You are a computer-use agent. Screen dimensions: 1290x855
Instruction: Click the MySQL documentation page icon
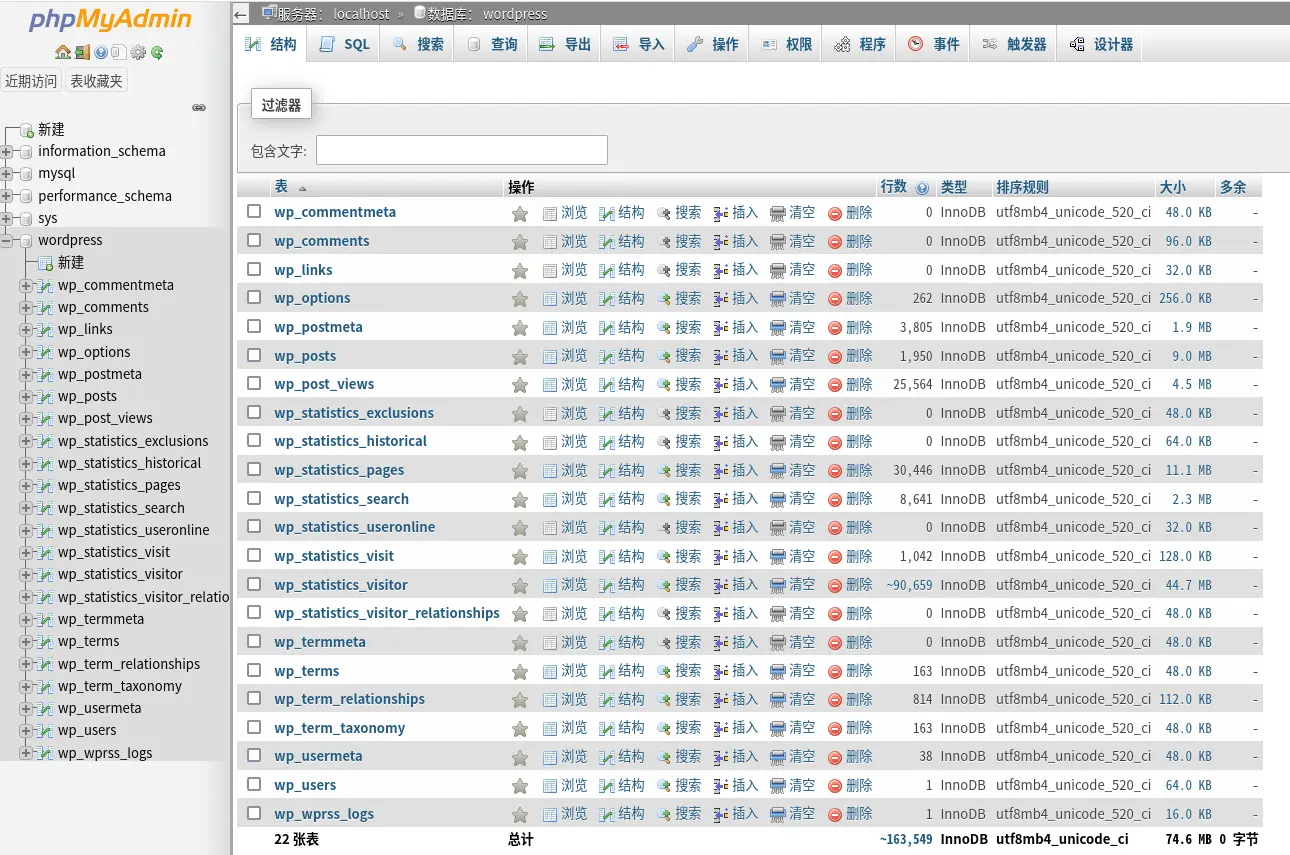coord(119,52)
